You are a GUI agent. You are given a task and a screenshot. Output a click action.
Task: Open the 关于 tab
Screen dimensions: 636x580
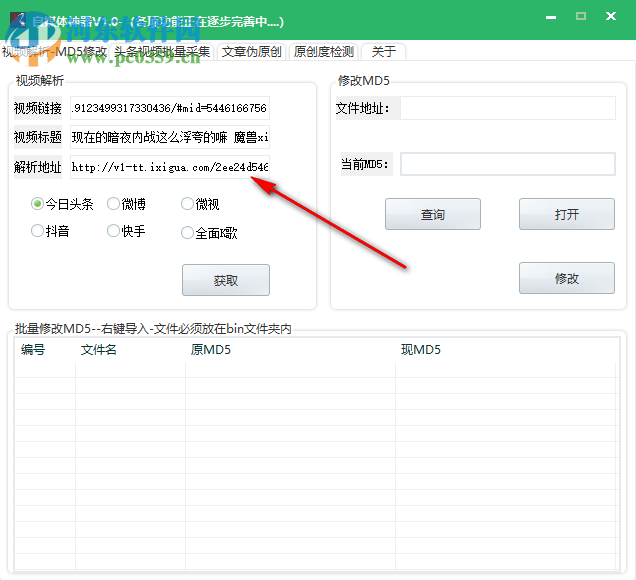[x=383, y=52]
